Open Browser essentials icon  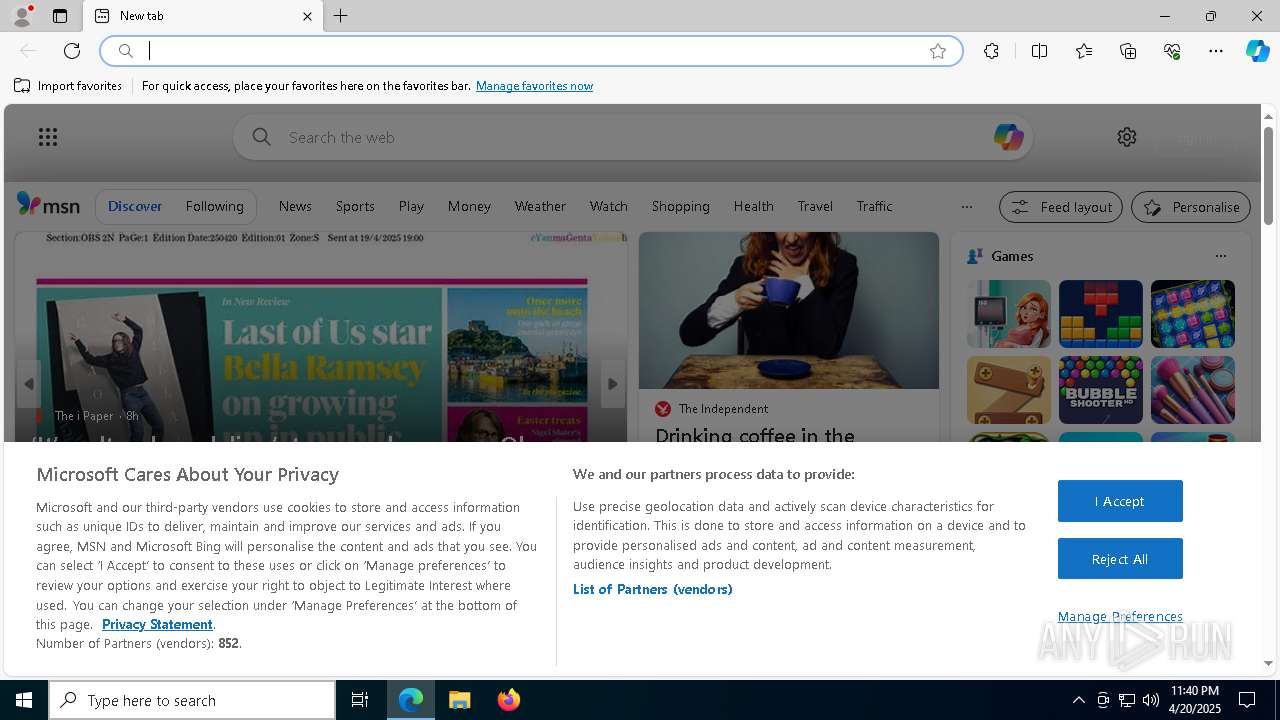click(x=1172, y=51)
